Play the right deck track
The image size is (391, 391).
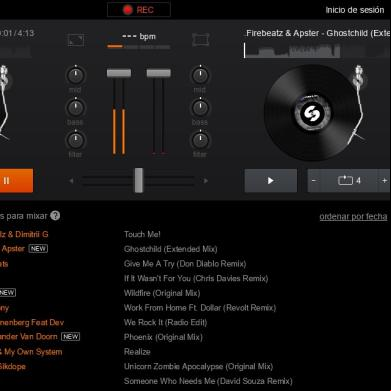[271, 180]
